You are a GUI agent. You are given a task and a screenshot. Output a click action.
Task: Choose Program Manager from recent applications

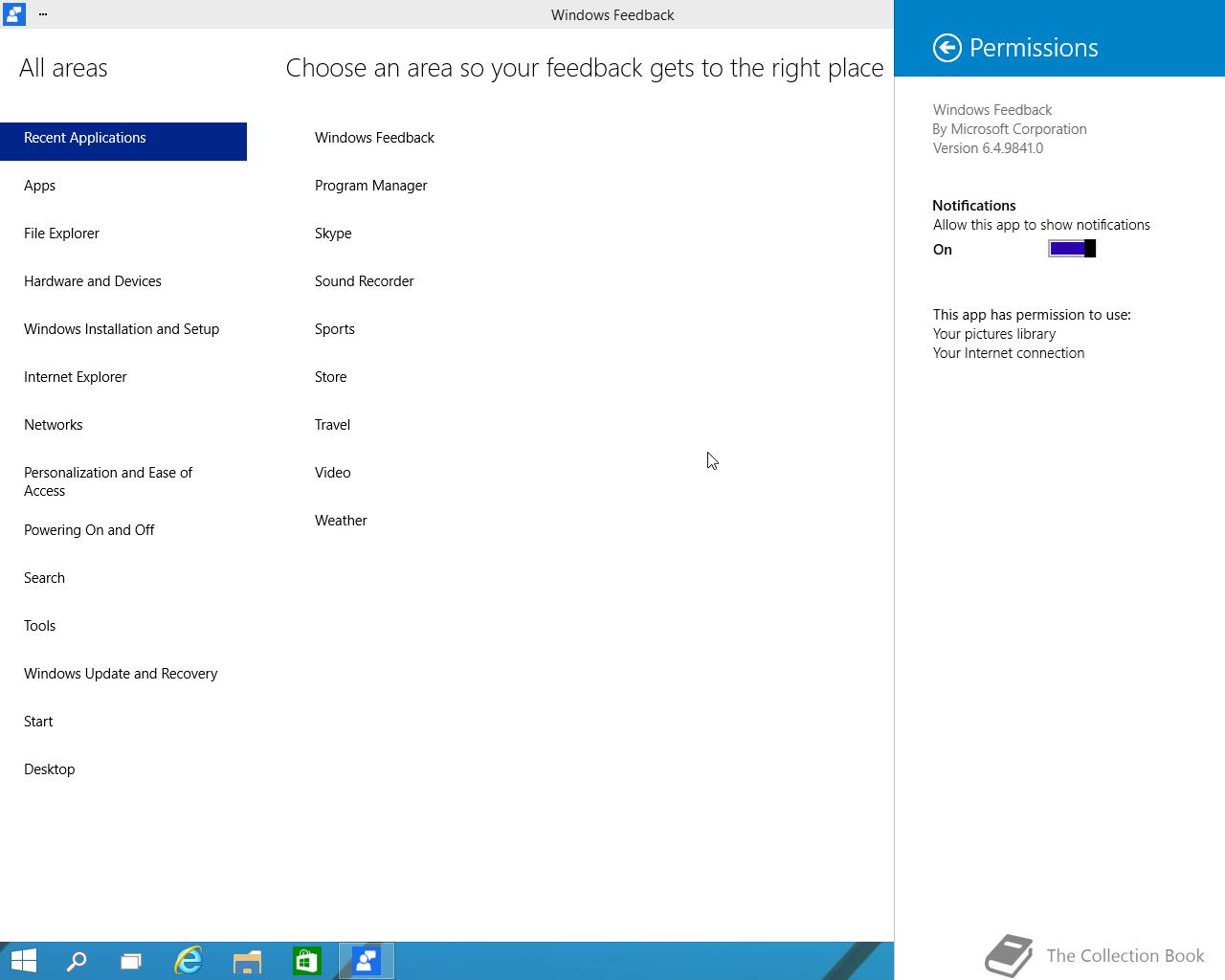click(x=370, y=186)
